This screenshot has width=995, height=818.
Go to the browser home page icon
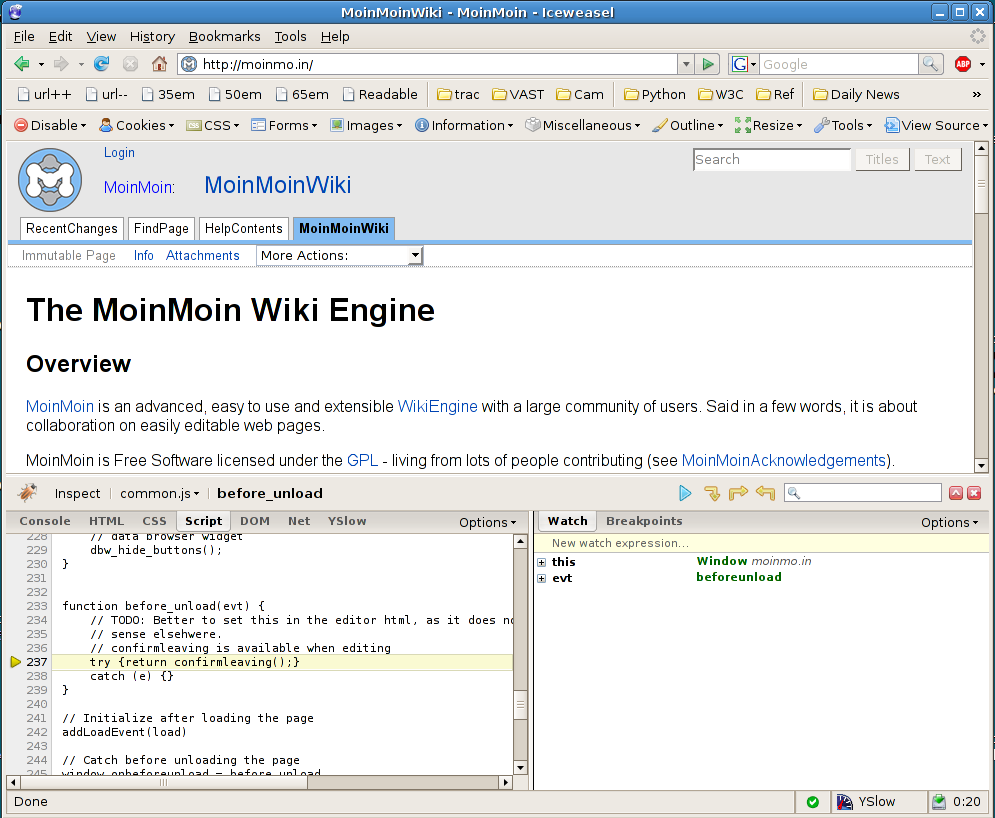point(159,64)
